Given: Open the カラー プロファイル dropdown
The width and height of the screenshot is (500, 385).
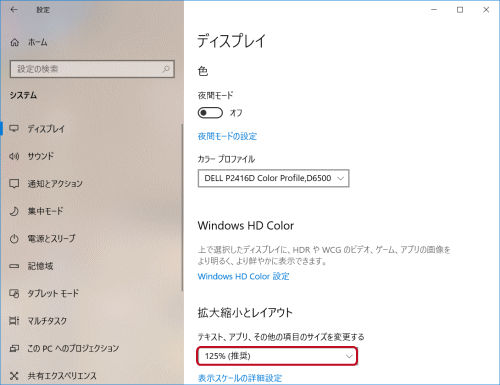Looking at the screenshot, I should point(273,178).
